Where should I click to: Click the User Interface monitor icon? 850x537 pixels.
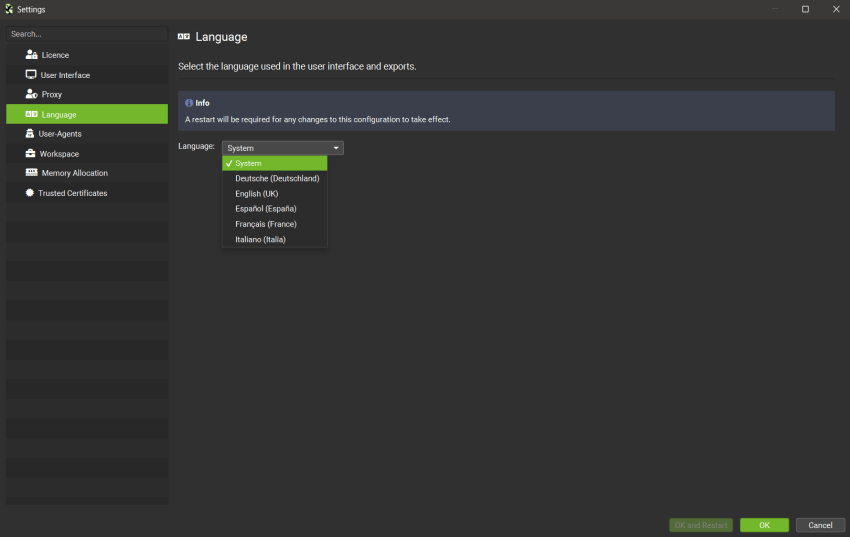(x=32, y=75)
